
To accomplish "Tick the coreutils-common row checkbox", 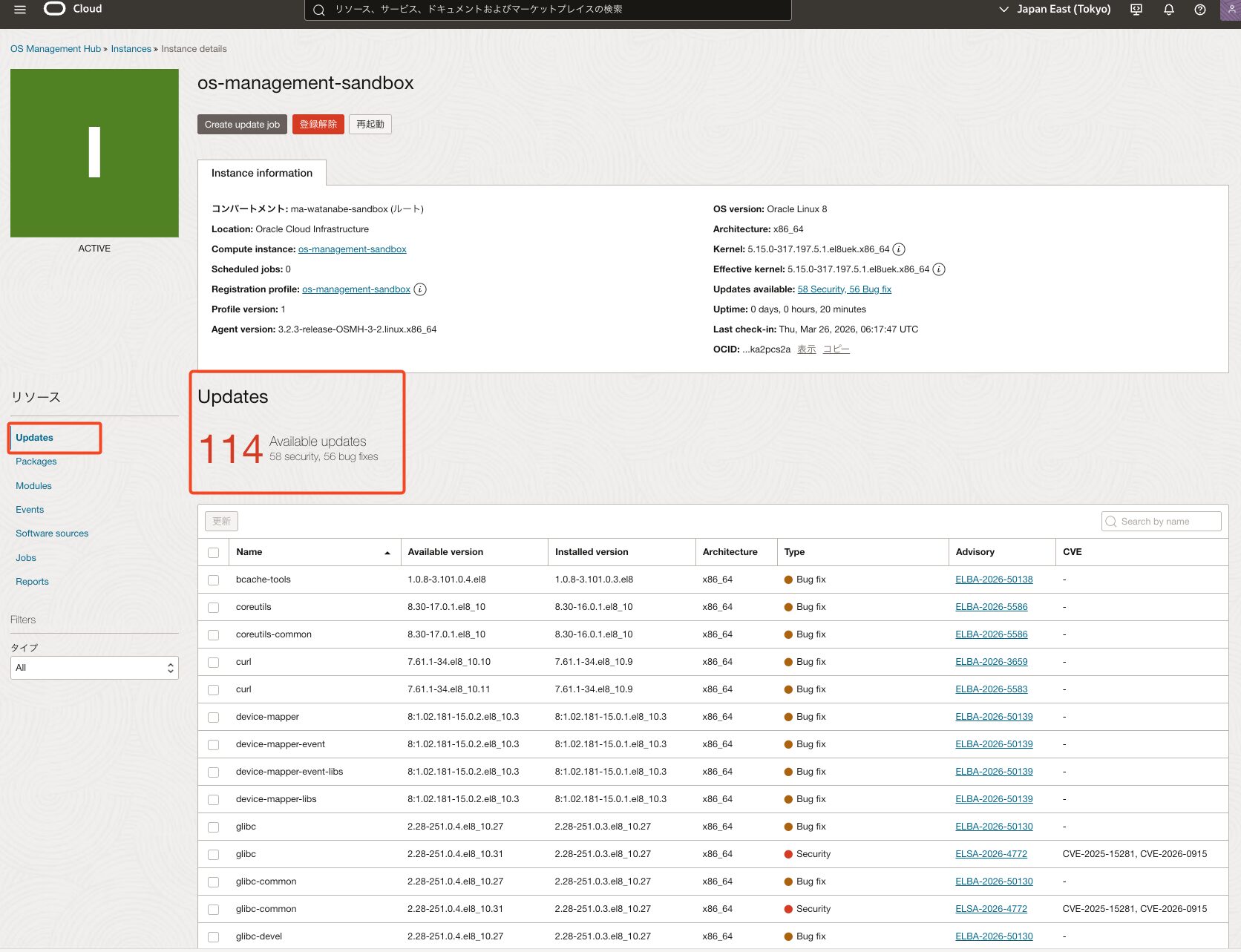I will click(214, 635).
